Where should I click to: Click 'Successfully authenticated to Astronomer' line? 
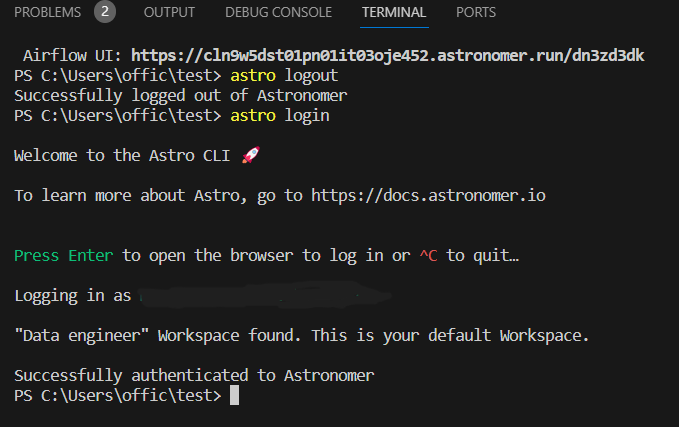pyautogui.click(x=194, y=375)
